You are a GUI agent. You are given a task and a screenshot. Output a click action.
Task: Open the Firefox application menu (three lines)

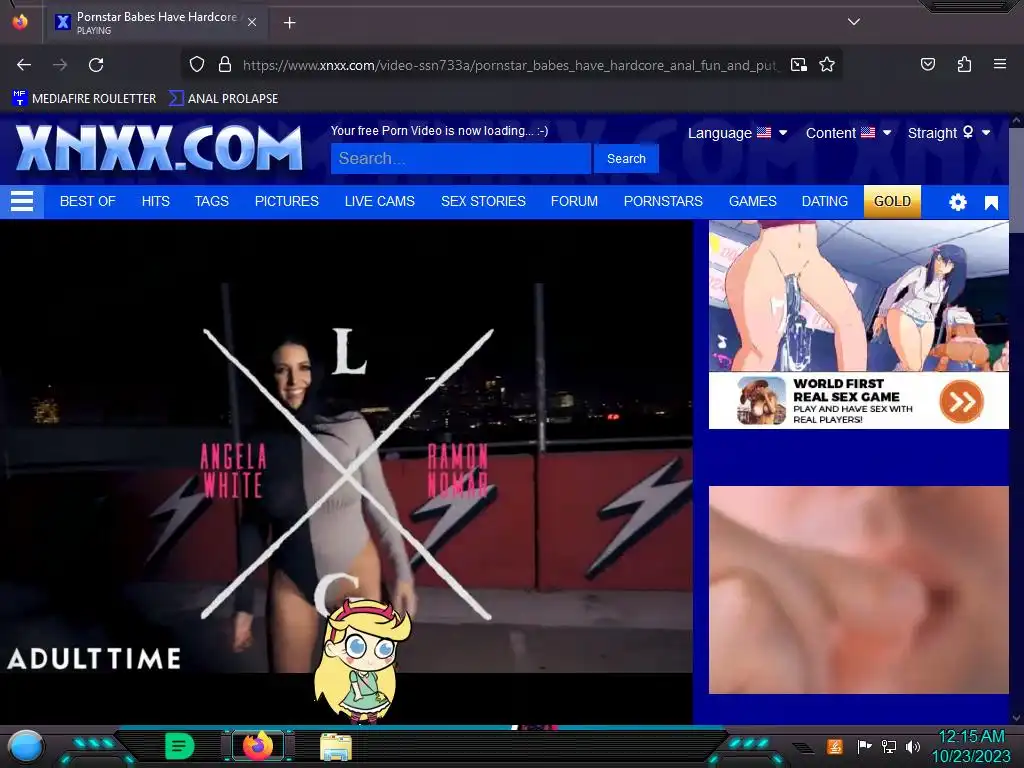tap(999, 64)
